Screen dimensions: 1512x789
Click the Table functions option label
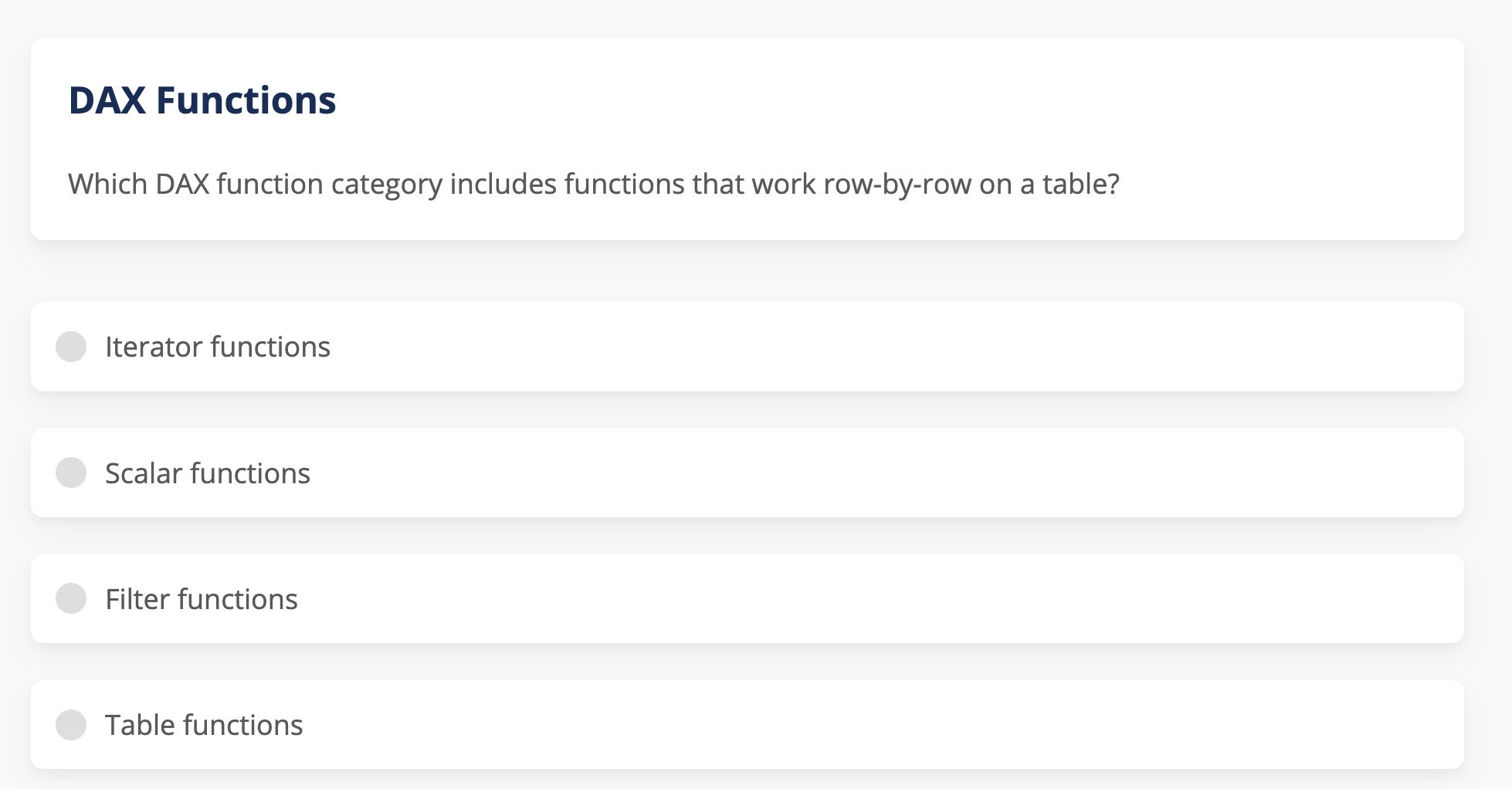(203, 724)
